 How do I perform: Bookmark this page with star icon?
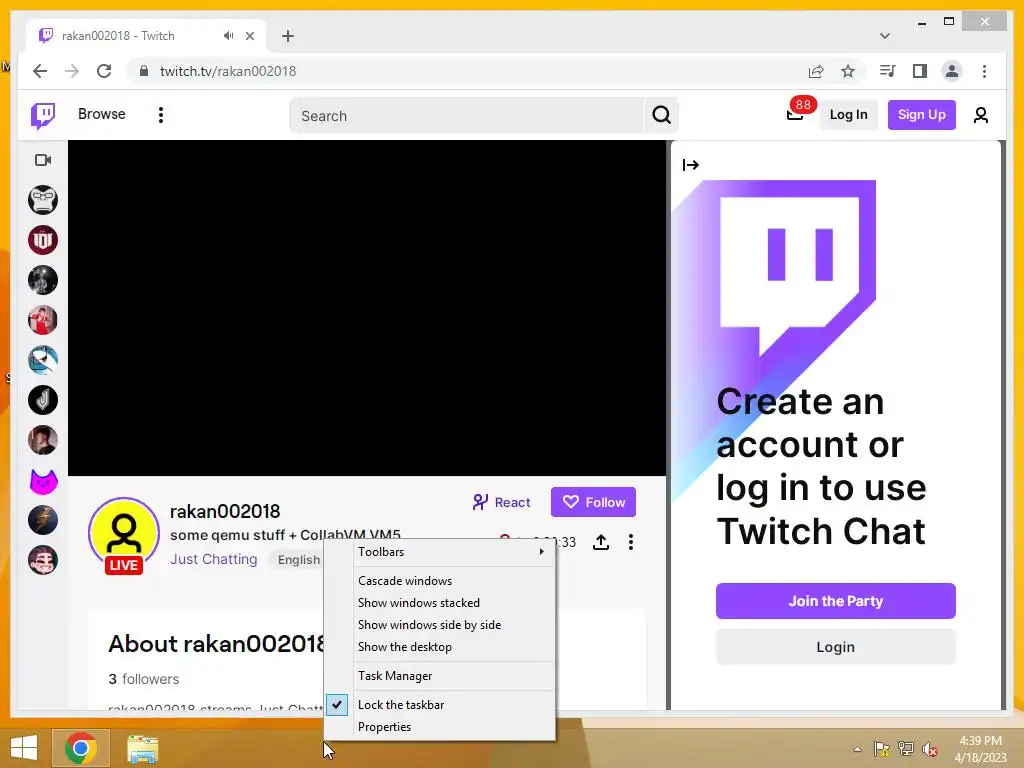tap(848, 71)
